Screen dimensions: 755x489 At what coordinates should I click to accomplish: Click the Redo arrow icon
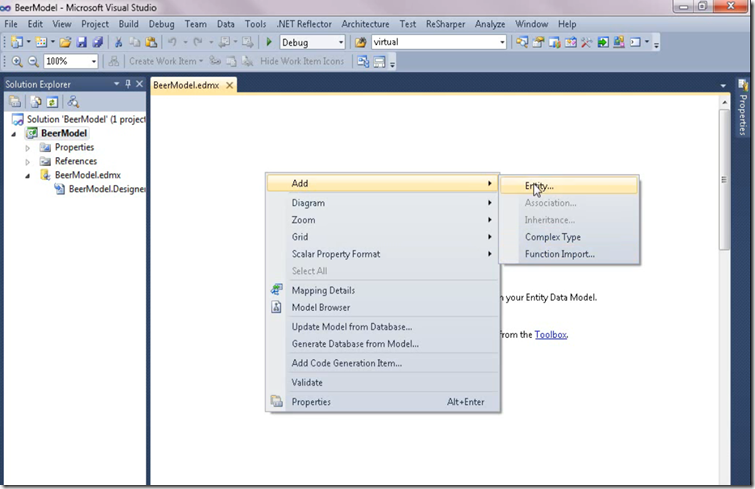(197, 42)
